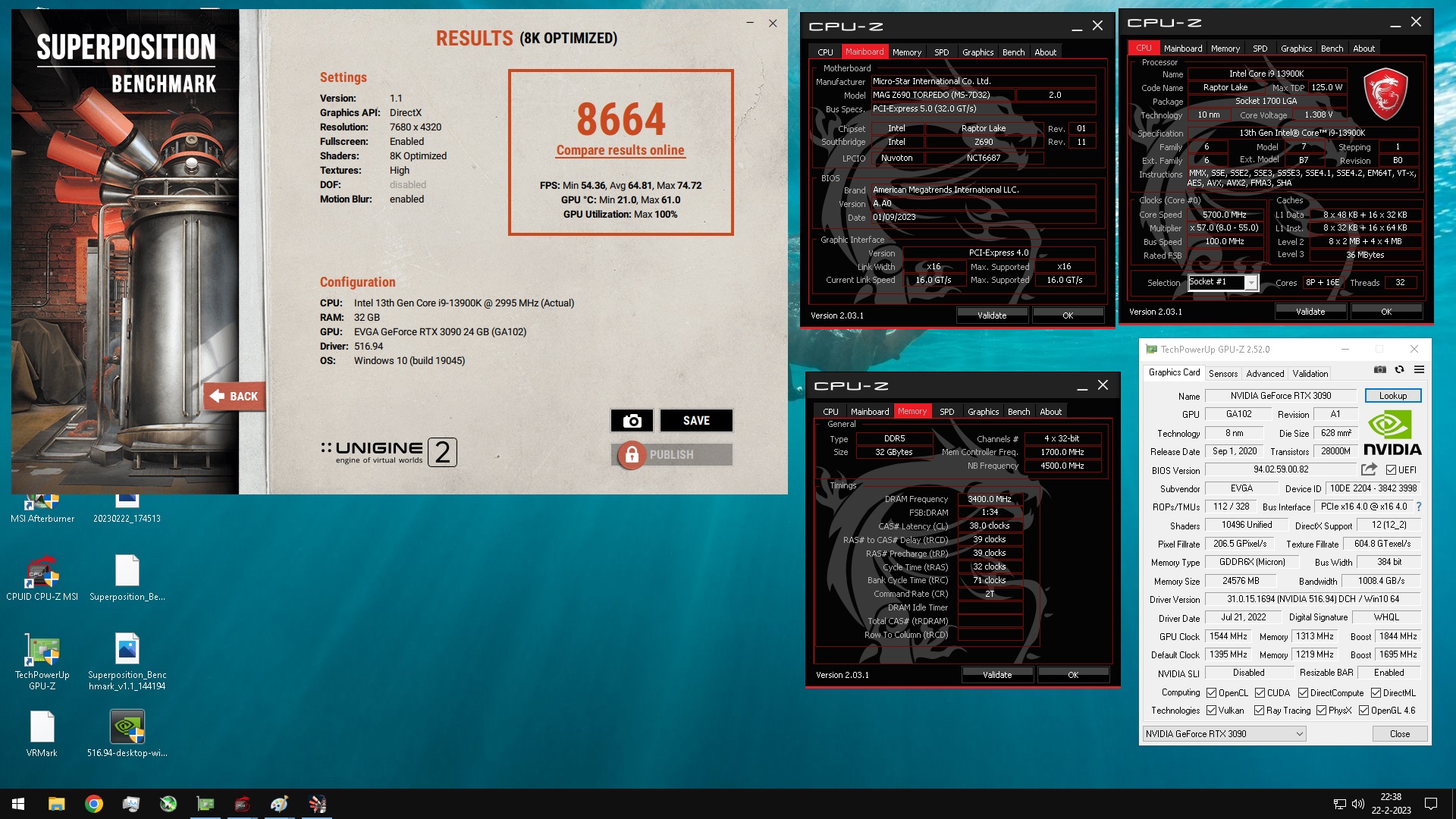
Task: Click the NVIDIA GeForce RTX 3090 name field
Action: click(1280, 396)
